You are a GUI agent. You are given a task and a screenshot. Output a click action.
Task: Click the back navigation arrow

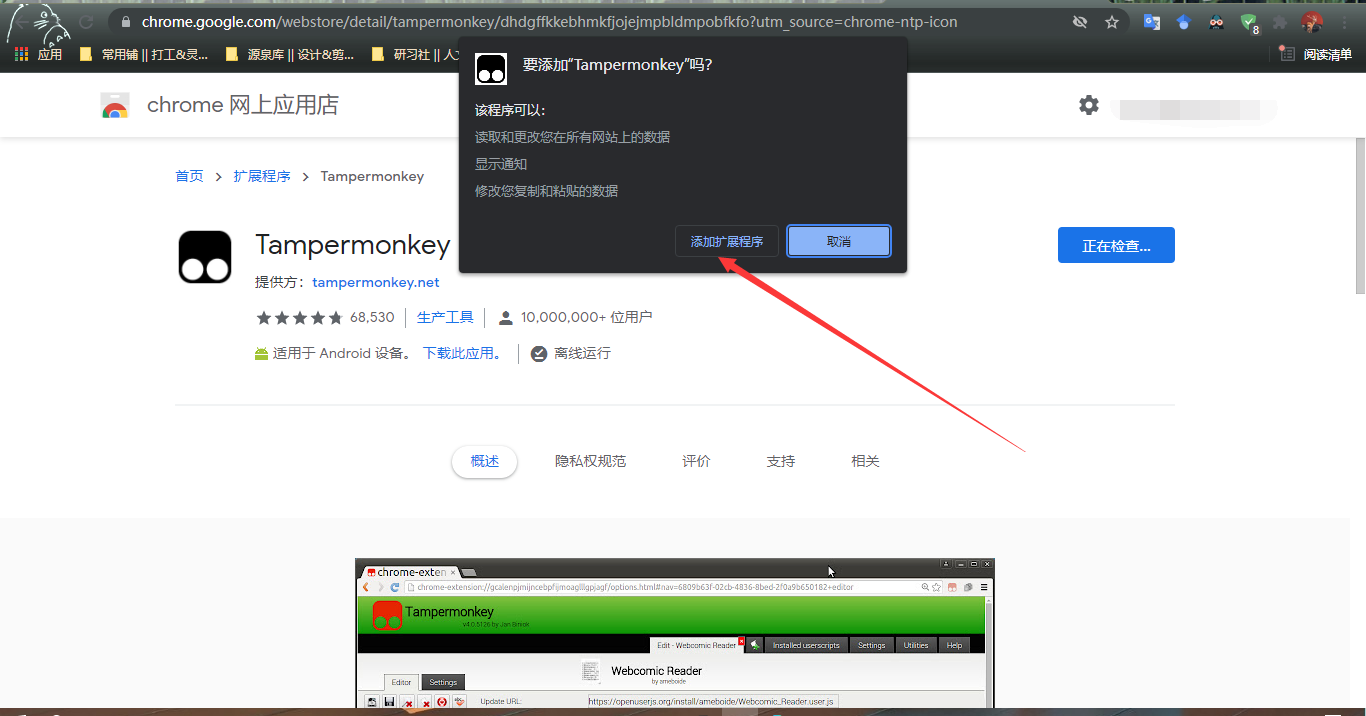[x=22, y=21]
